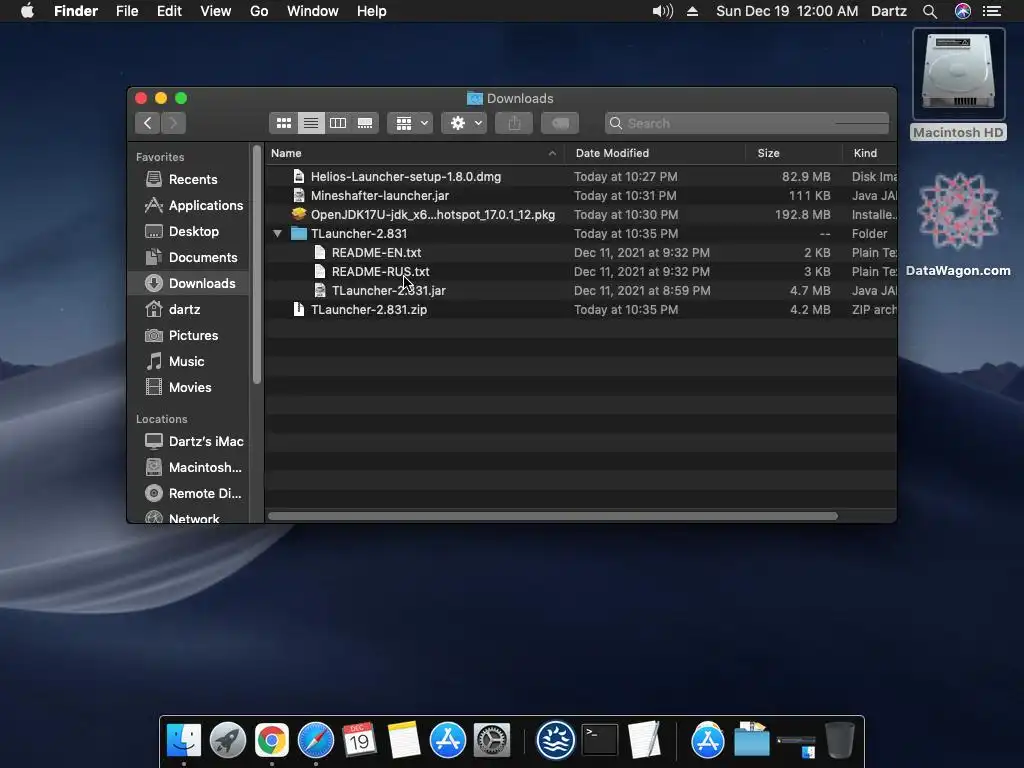Sort by Date Modified column header
Image resolution: width=1024 pixels, height=768 pixels.
[655, 153]
